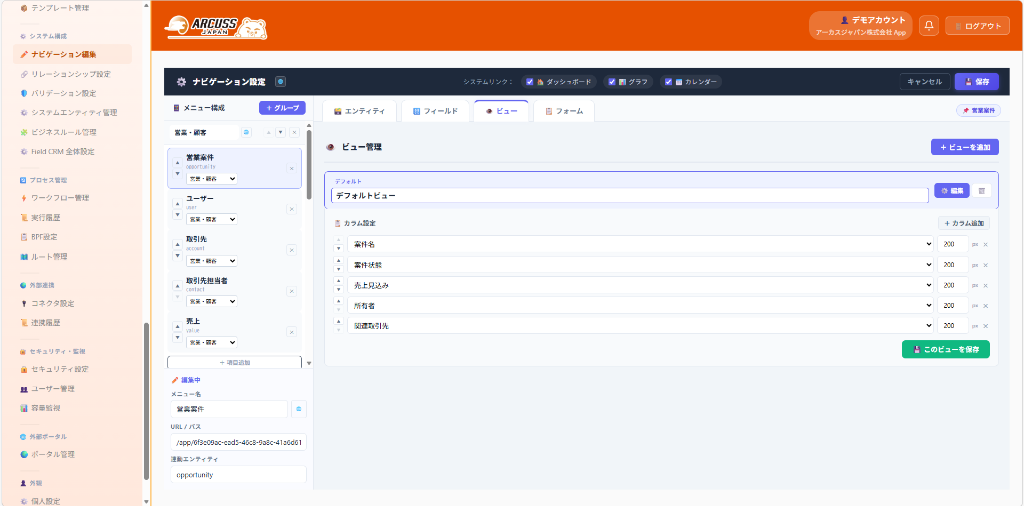Open the 関連取引先 column dropdown
This screenshot has width=1024, height=506.
pos(640,325)
